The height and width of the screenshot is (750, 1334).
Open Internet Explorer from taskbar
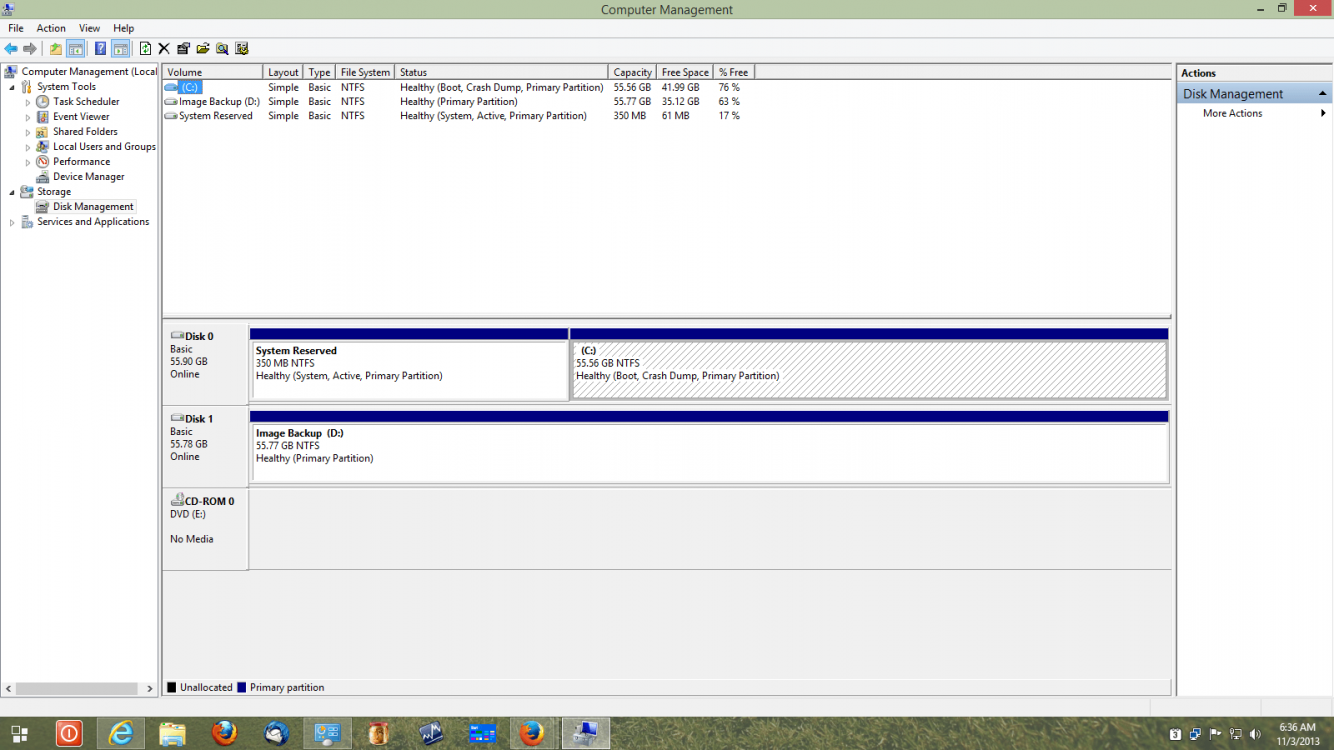(x=121, y=733)
